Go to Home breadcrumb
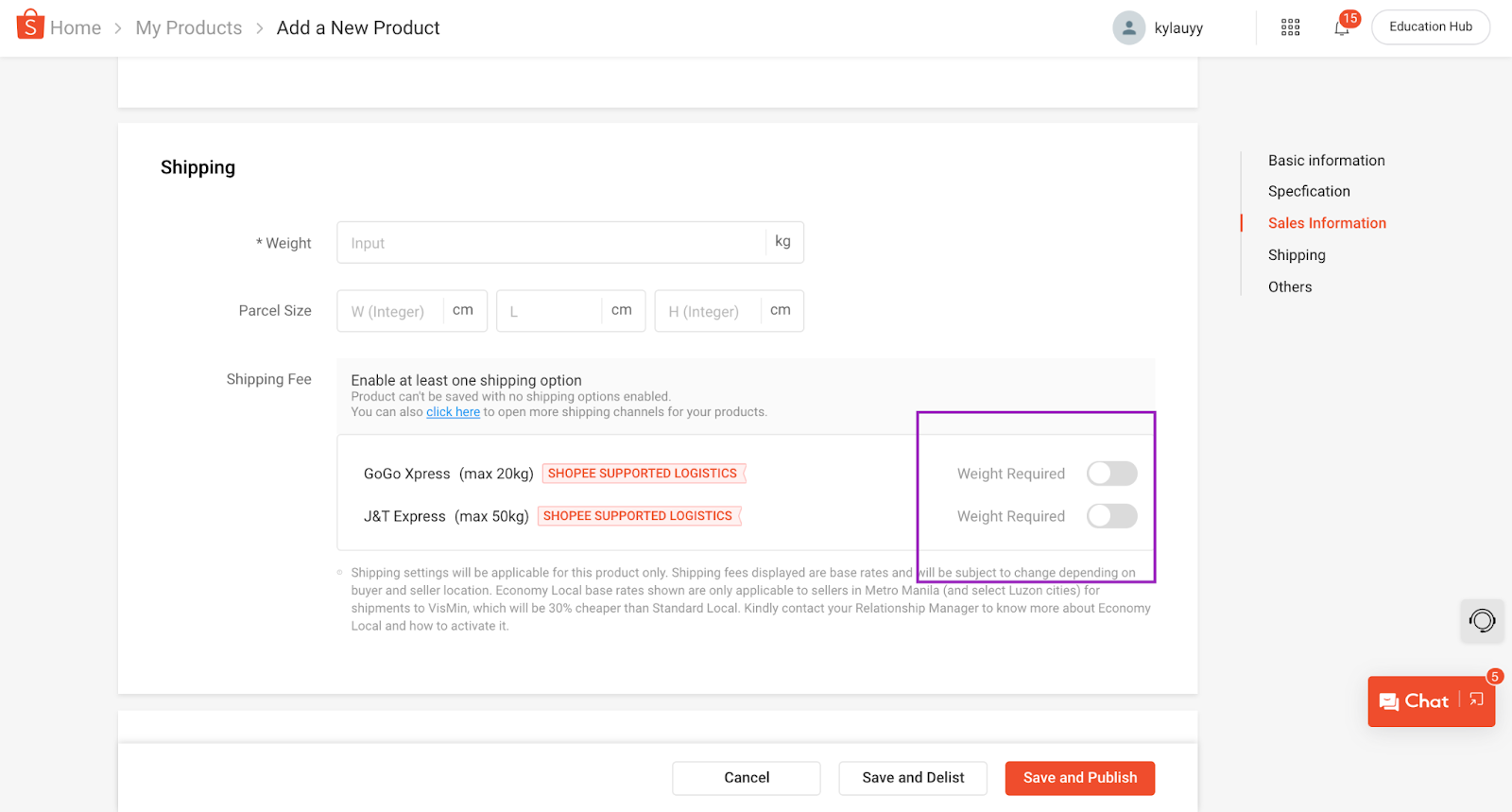This screenshot has width=1512, height=812. 76,28
